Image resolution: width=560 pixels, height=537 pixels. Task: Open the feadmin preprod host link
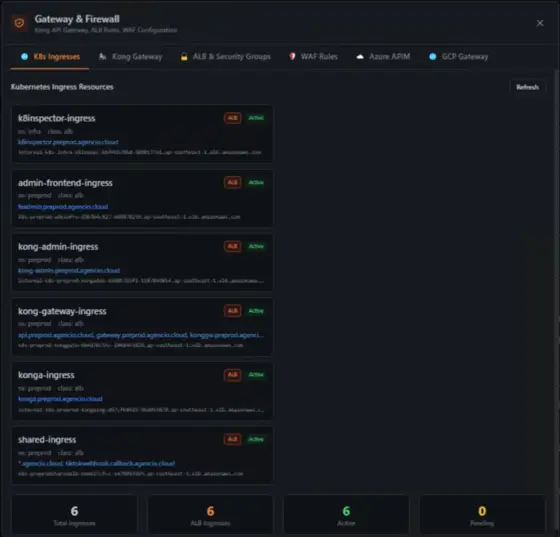[63, 207]
